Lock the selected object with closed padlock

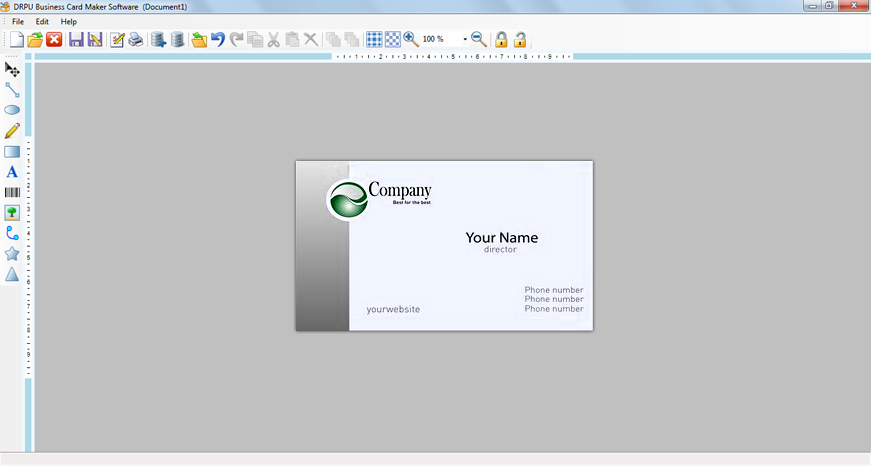coord(501,40)
